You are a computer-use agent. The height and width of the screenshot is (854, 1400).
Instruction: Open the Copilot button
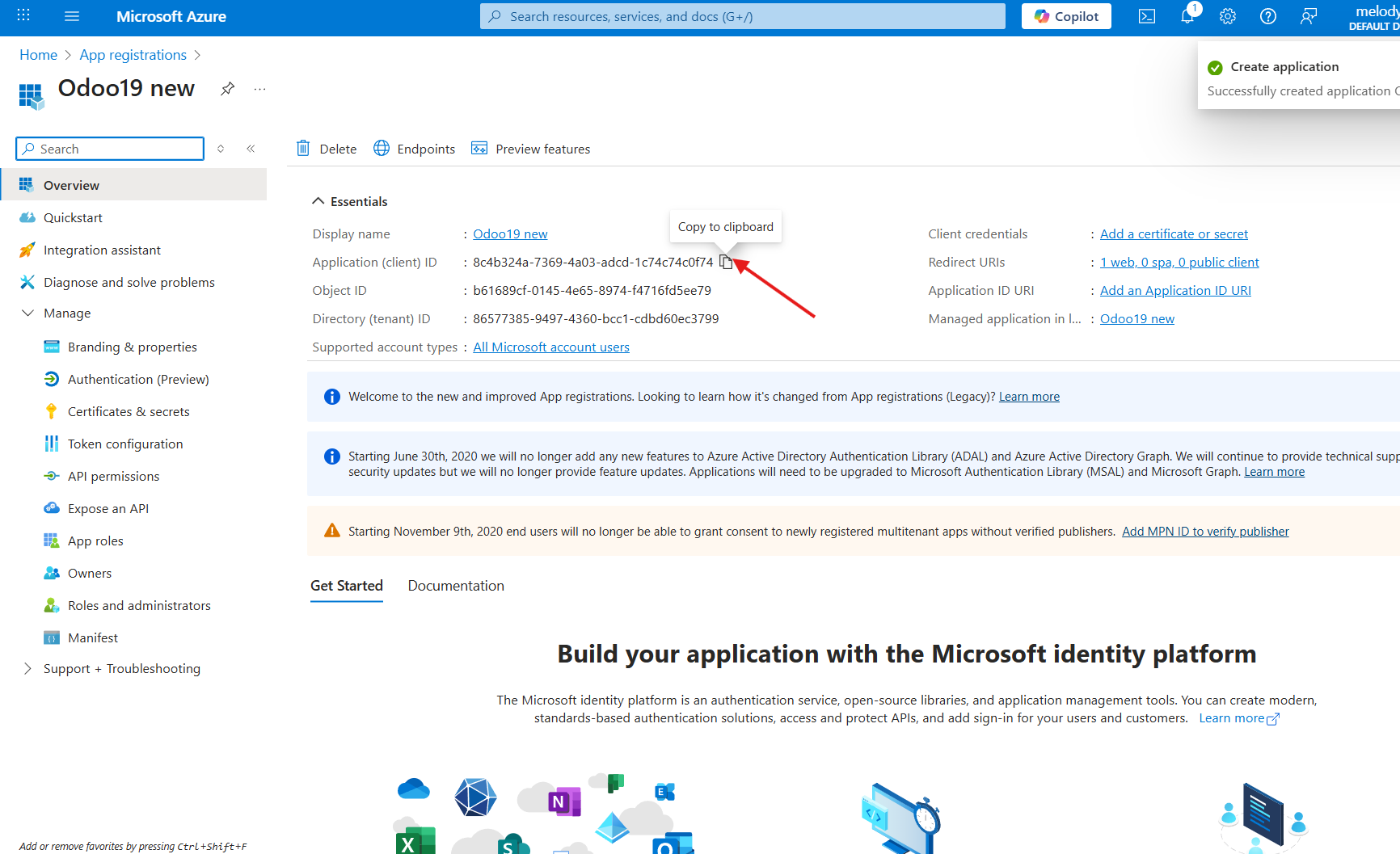pos(1065,16)
